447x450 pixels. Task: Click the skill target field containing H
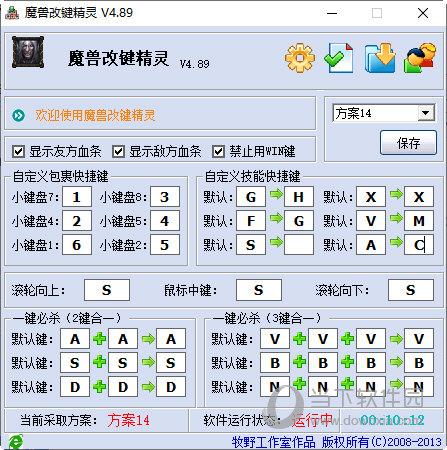[x=299, y=197]
